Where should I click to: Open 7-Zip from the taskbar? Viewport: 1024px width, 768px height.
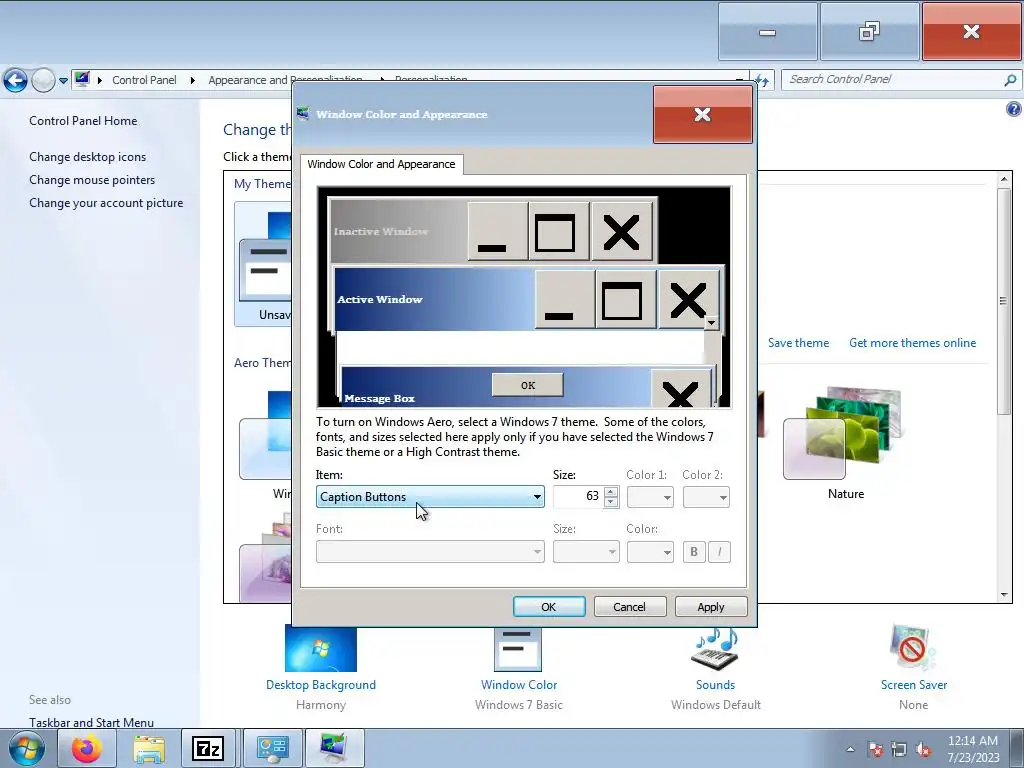coord(208,748)
